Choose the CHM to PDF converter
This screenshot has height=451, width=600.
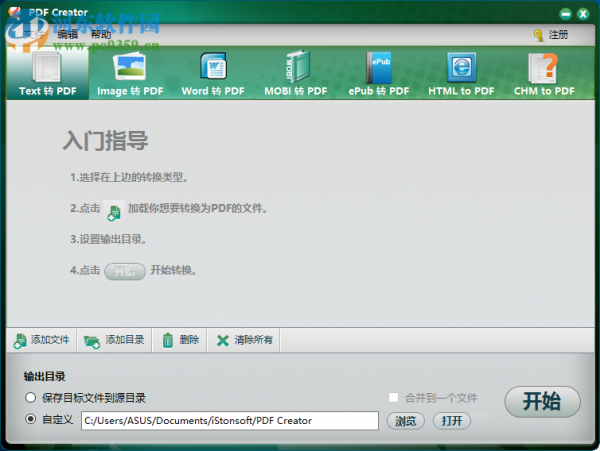tap(544, 74)
